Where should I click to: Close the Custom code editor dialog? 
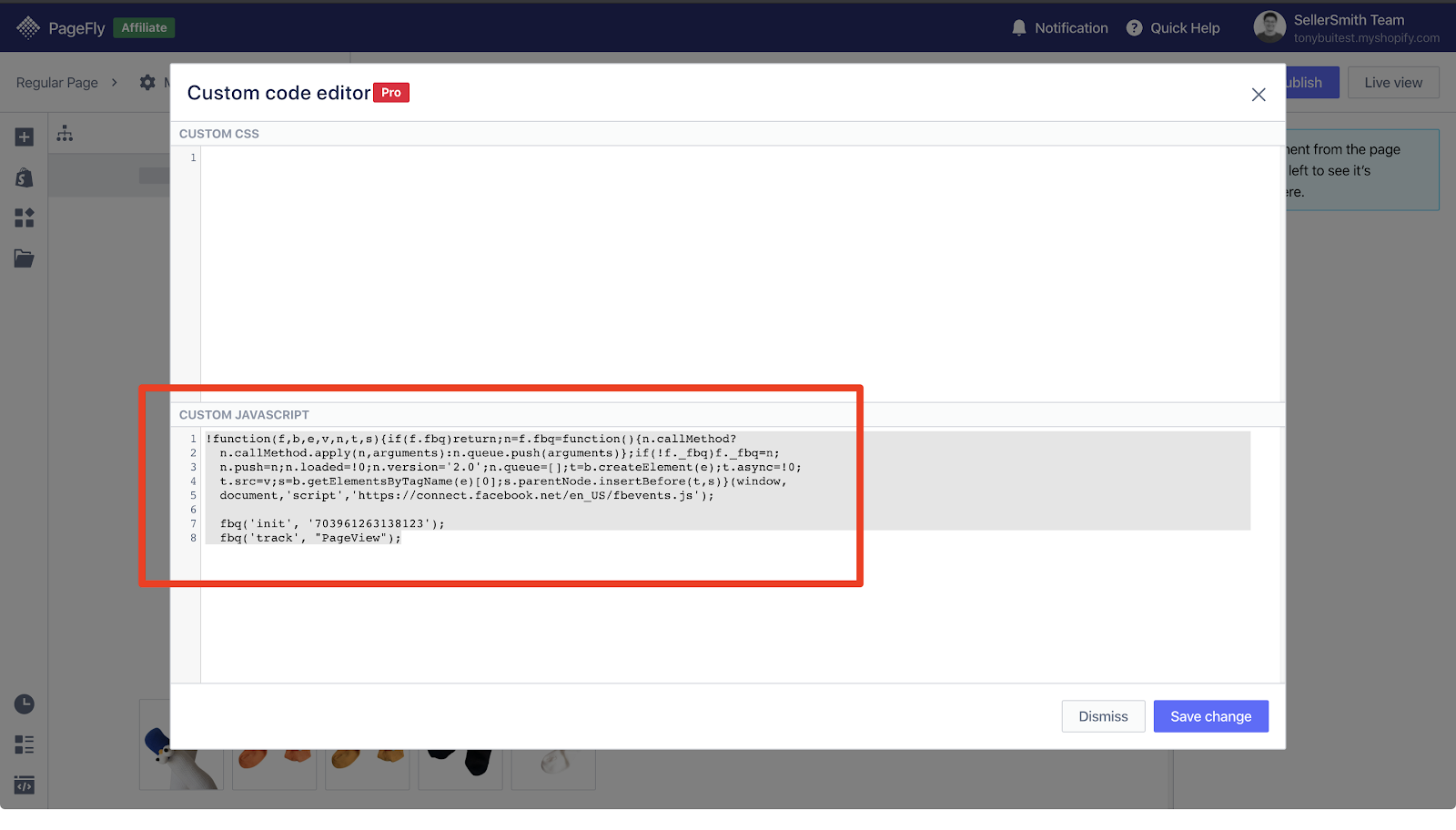(x=1259, y=95)
